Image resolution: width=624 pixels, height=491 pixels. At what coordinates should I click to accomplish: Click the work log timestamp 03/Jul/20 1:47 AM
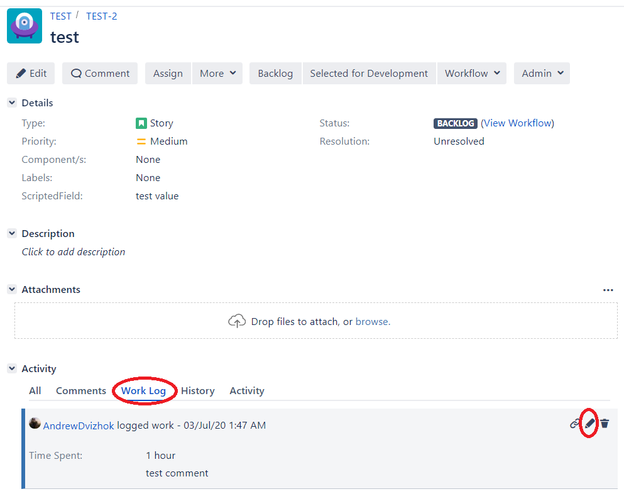coord(225,425)
